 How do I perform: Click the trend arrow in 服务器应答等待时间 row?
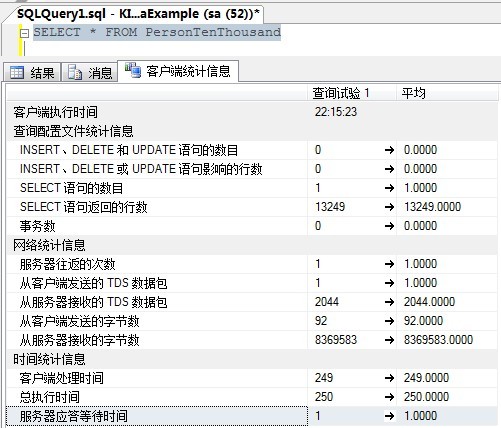click(x=389, y=416)
